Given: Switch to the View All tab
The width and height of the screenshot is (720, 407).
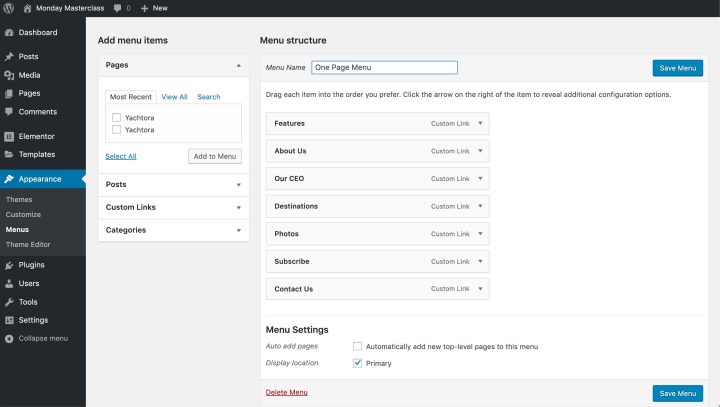Looking at the screenshot, I should (174, 97).
